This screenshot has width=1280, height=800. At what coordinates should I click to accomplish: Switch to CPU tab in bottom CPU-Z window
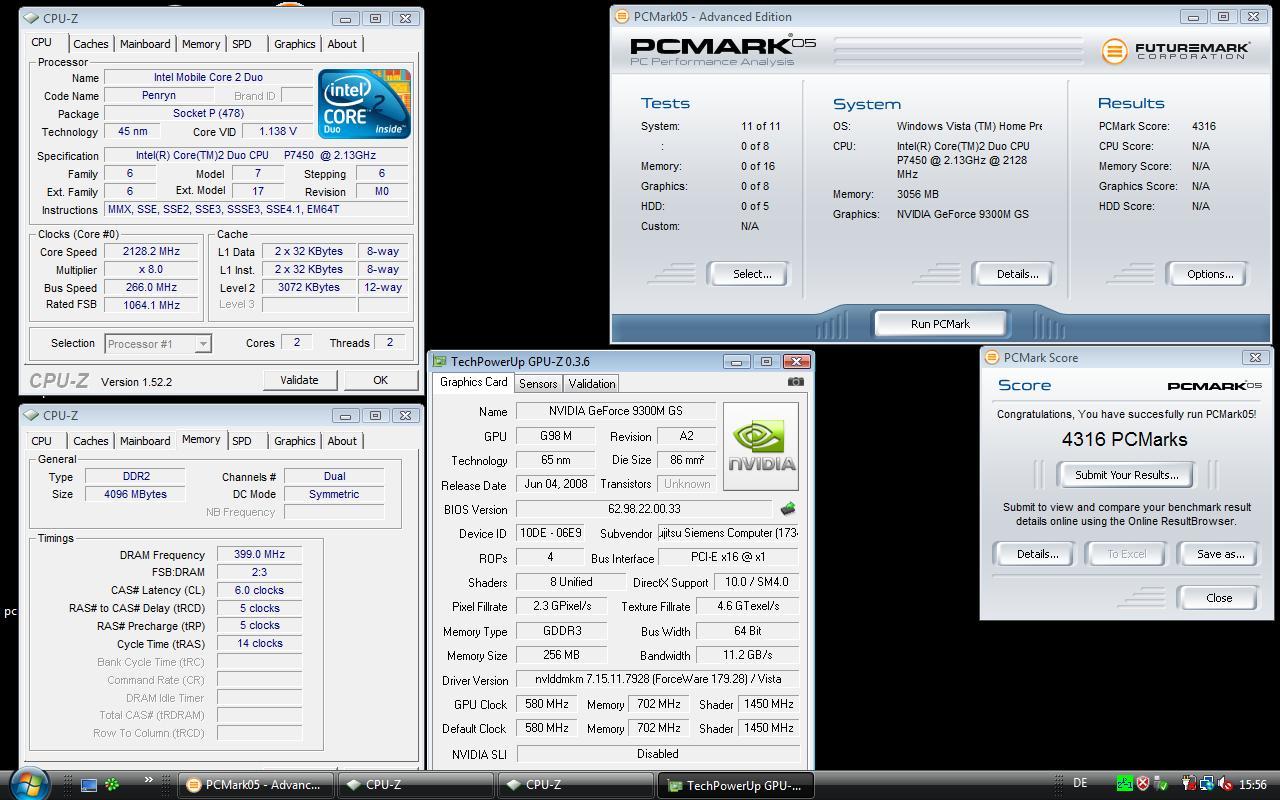coord(41,441)
